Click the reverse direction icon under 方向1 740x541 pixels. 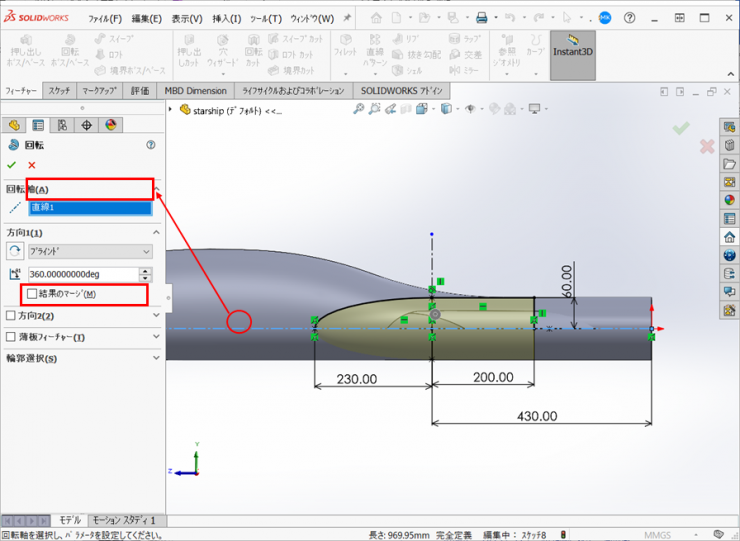[15, 252]
